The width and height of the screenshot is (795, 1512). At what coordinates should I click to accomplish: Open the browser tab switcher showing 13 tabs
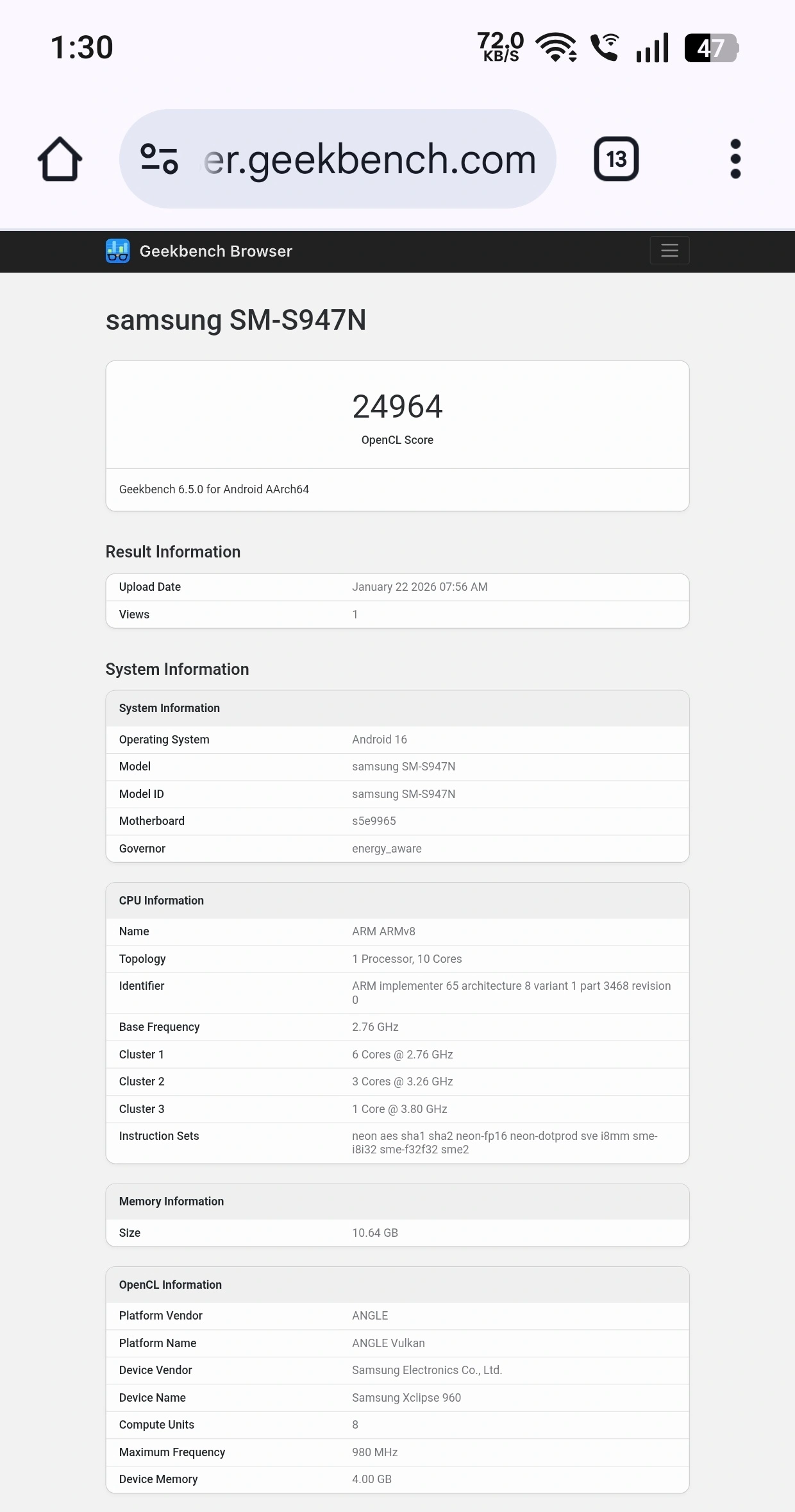[x=616, y=158]
